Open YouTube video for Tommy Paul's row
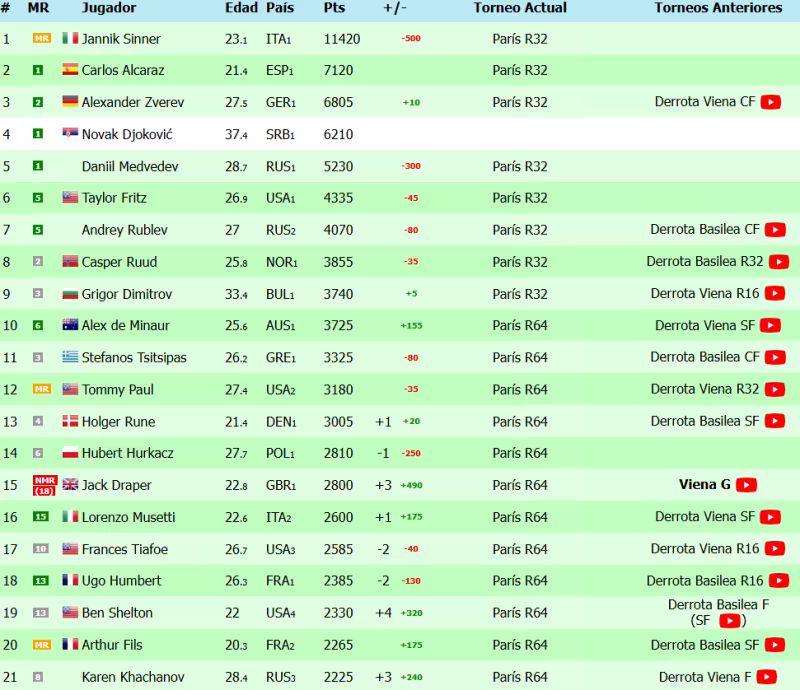800x690 pixels. (774, 389)
